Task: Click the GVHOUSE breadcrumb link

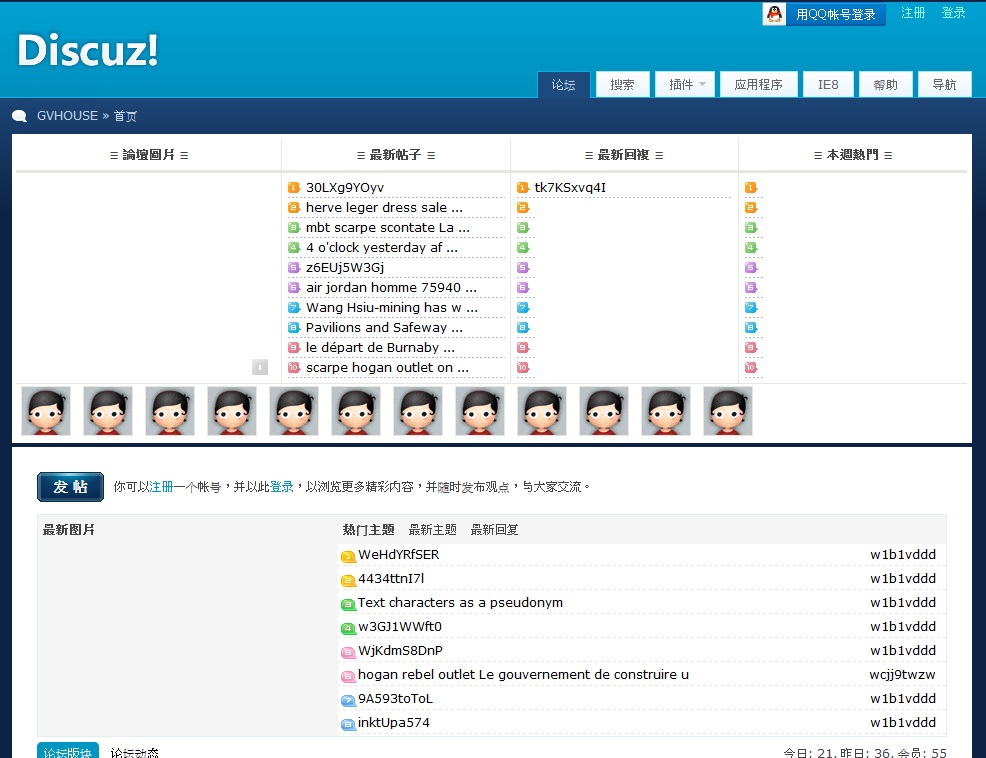Action: point(67,116)
